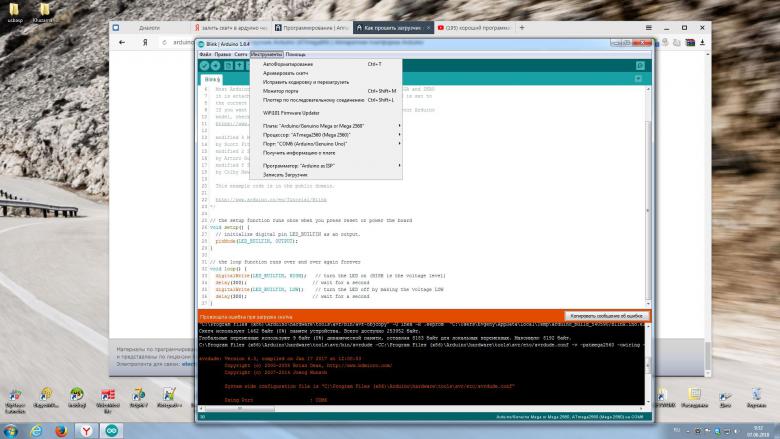780x439 pixels.
Task: Click the New sketch icon in Arduino toolbar
Action: [228, 66]
